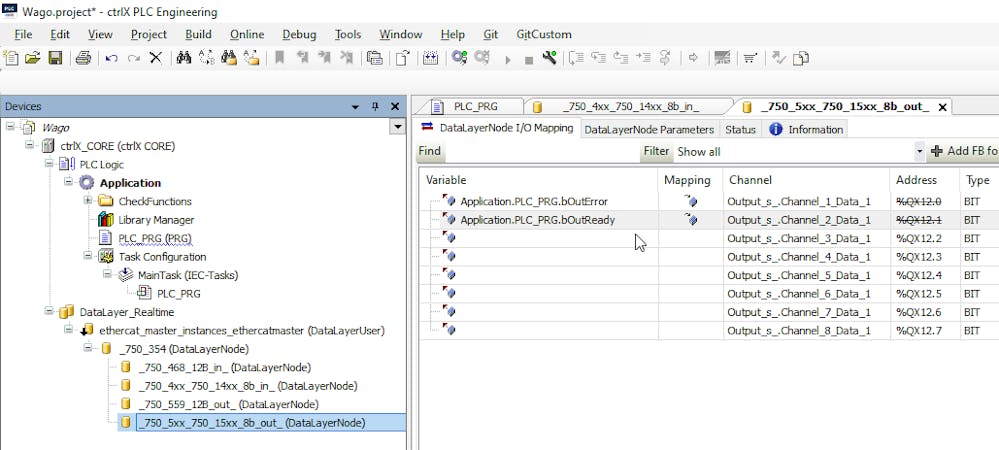Stop the application with square icon

point(528,60)
